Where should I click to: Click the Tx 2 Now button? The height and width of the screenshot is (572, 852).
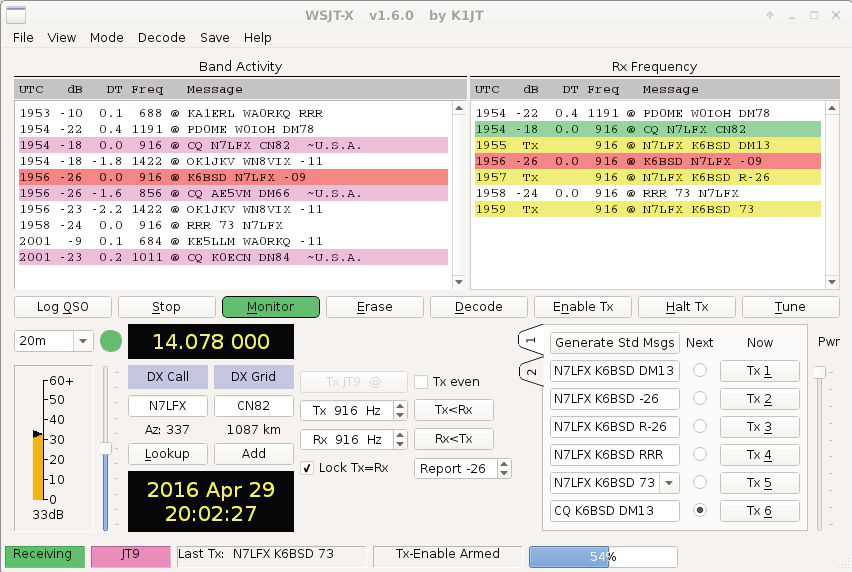[x=760, y=399]
